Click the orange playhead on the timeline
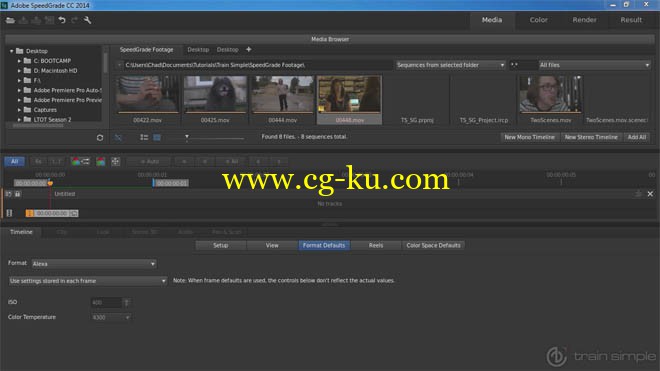 (50, 183)
